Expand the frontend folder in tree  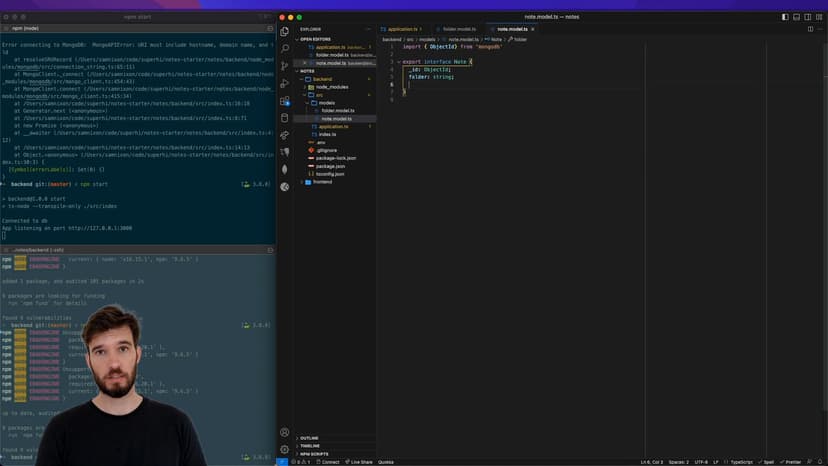point(322,182)
